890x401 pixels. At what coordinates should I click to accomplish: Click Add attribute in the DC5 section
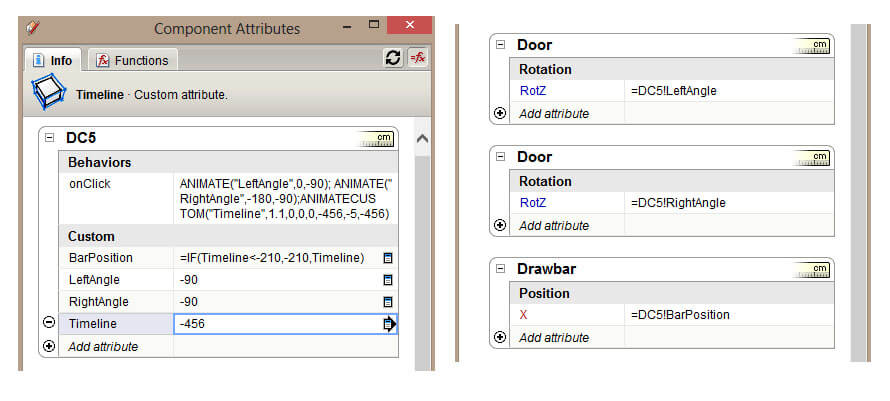[103, 346]
